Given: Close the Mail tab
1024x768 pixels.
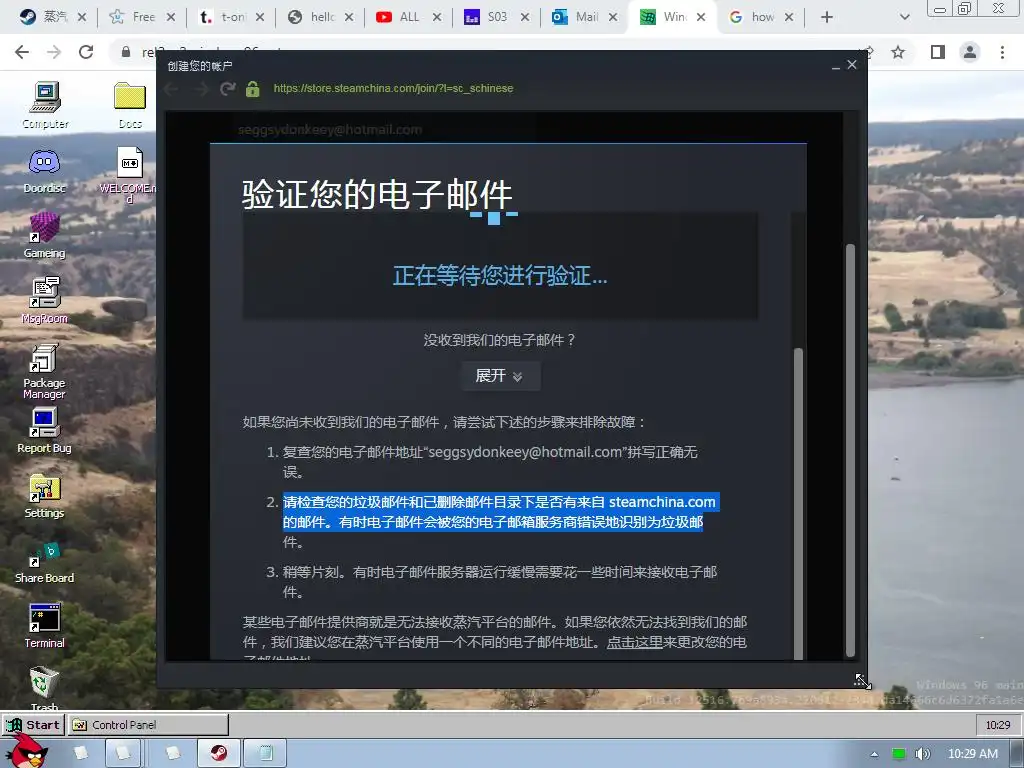Looking at the screenshot, I should pos(613,17).
